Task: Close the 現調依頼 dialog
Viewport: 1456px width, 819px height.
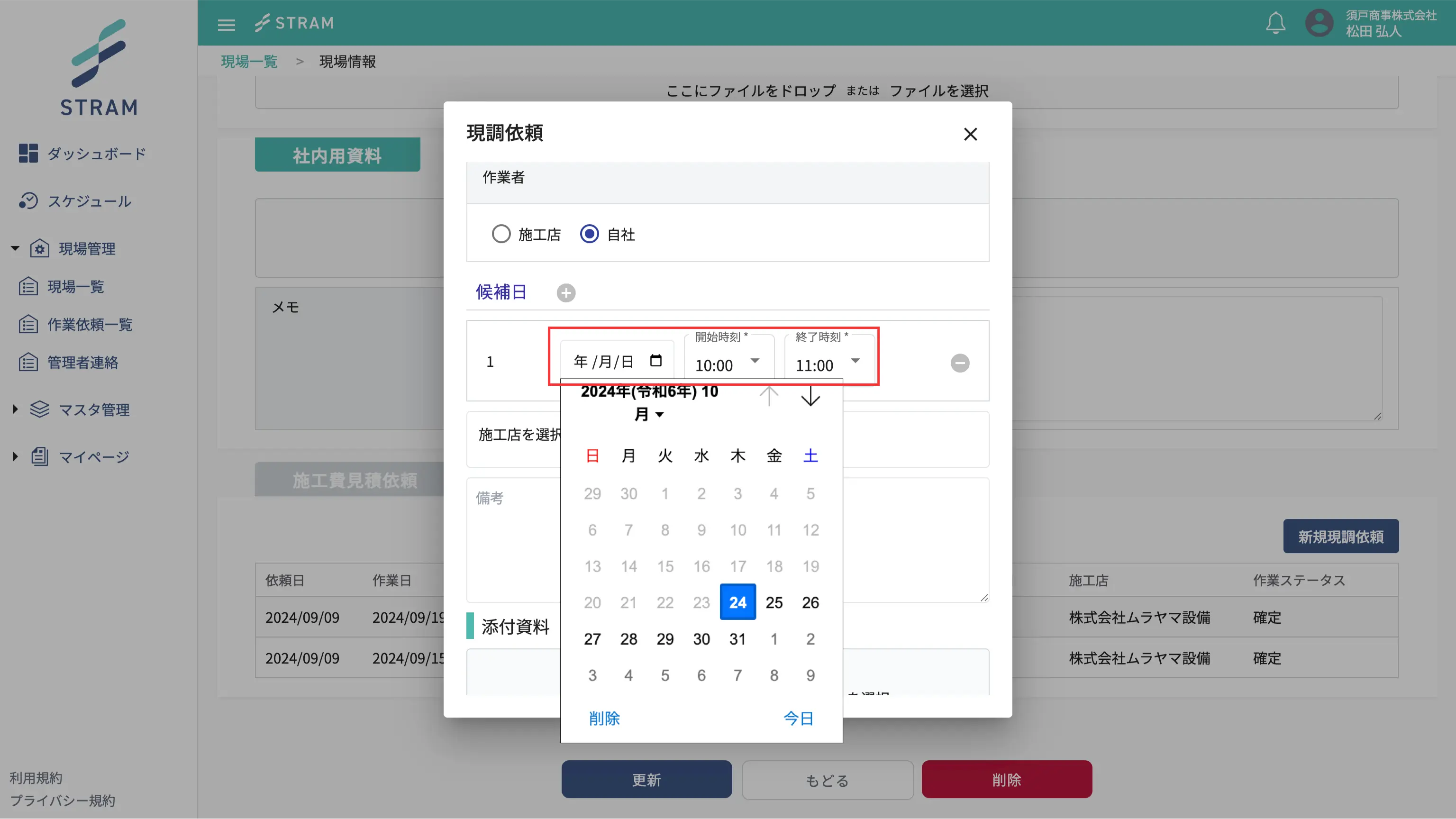Action: [x=970, y=134]
